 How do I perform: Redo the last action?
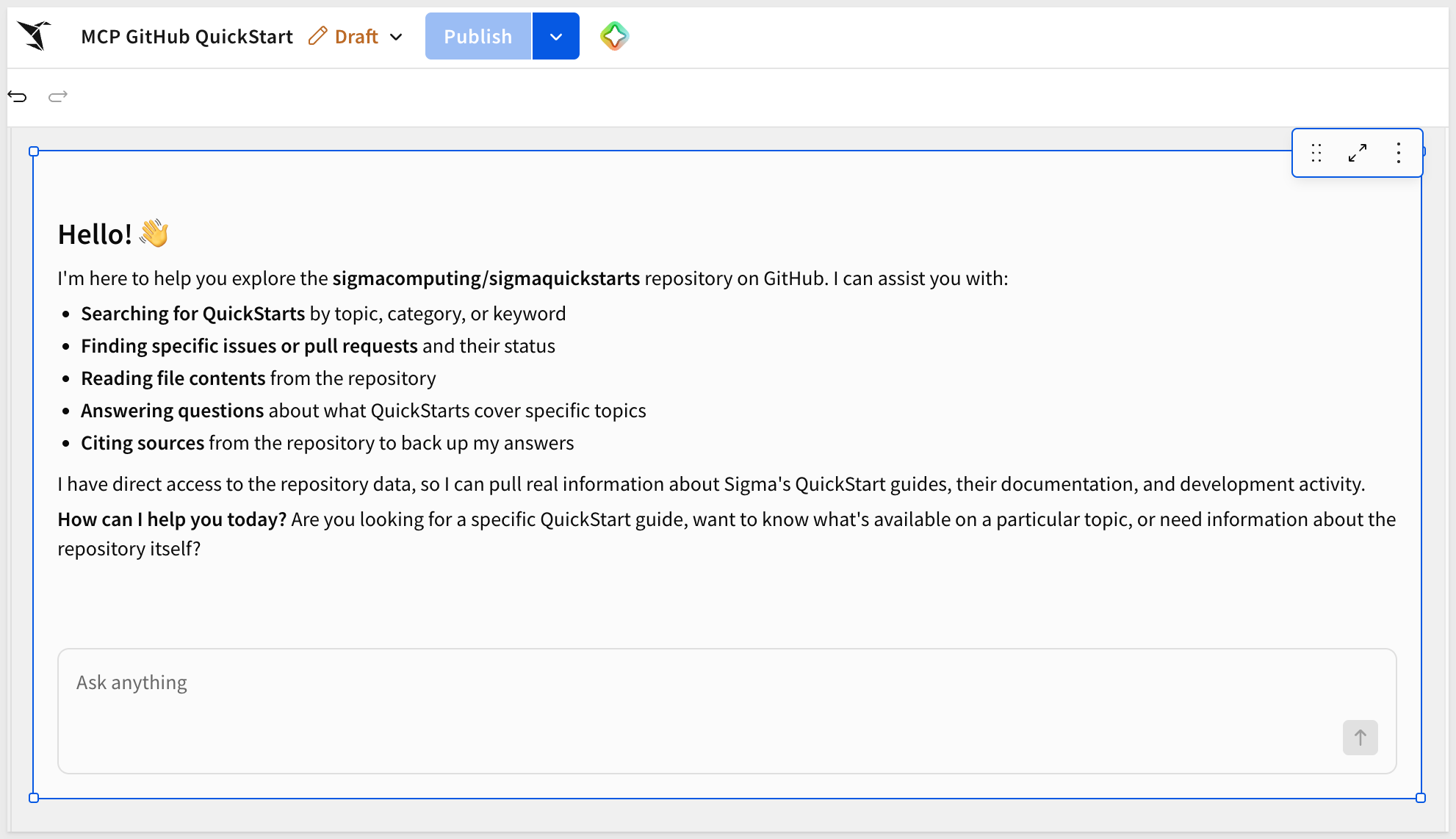tap(58, 96)
